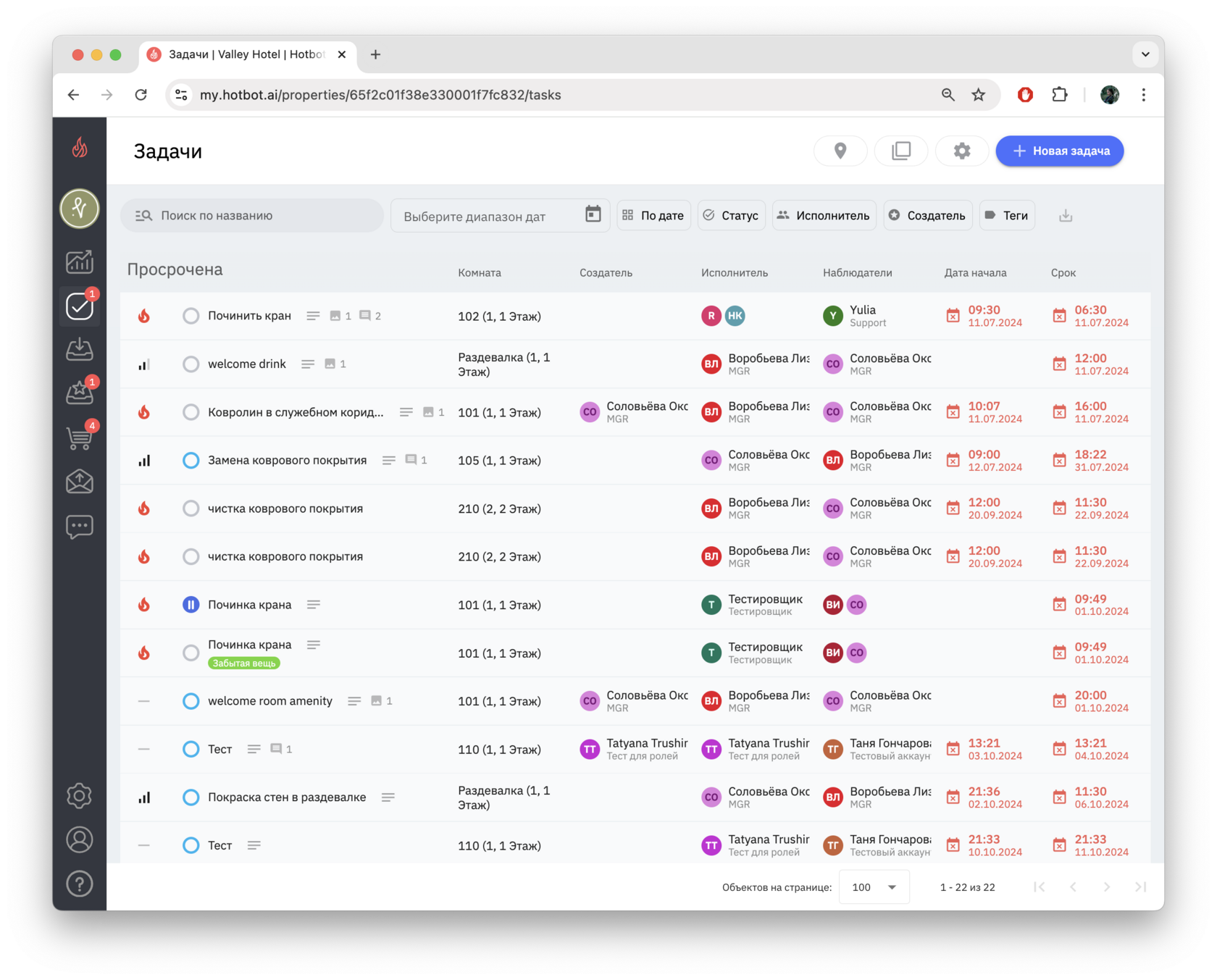
Task: Open the star reviews tray in sidebar
Action: pyautogui.click(x=80, y=393)
